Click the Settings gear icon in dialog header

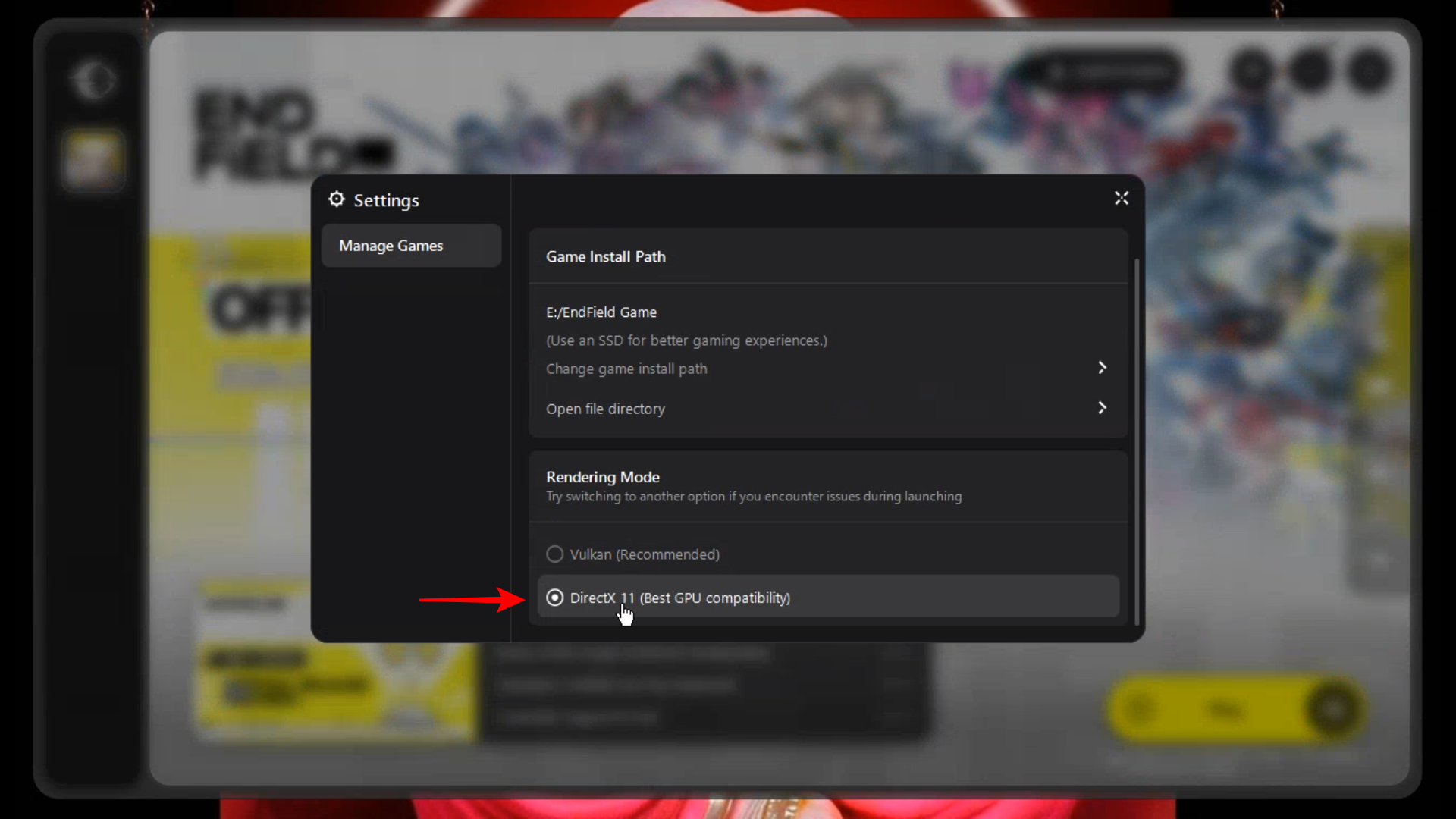337,199
